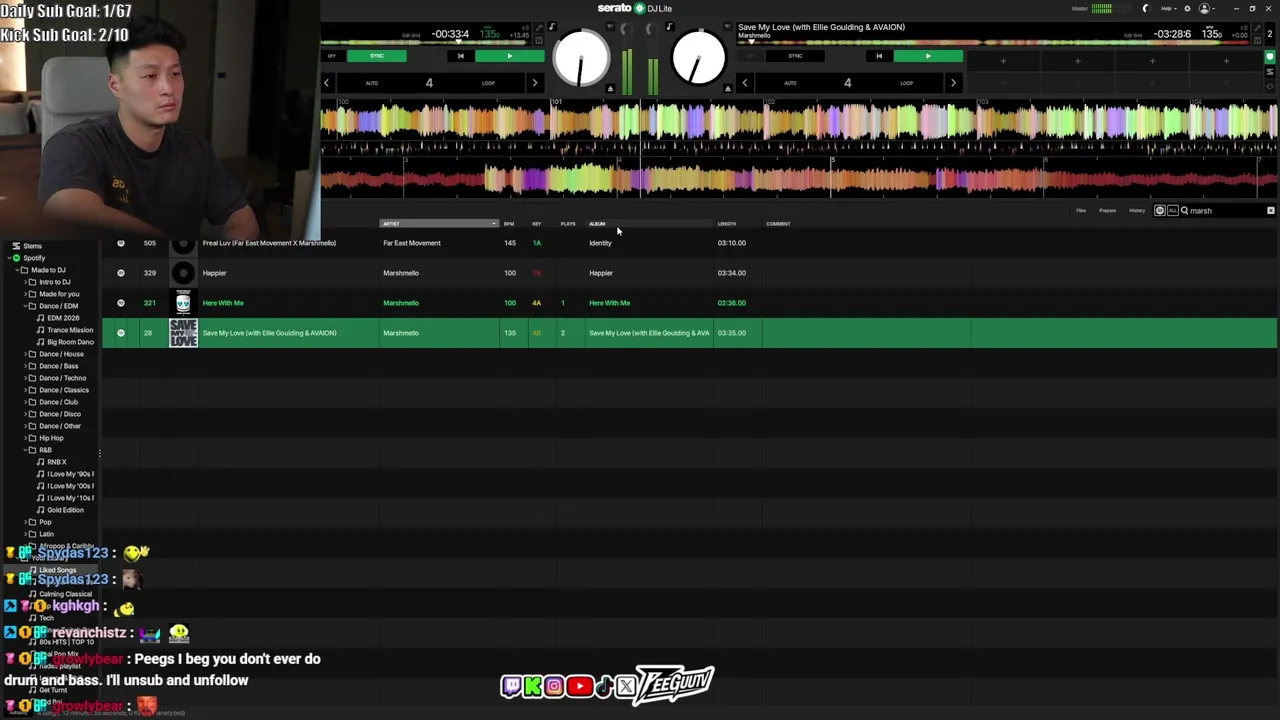
Task: Eject the right deck track
Action: [727, 89]
